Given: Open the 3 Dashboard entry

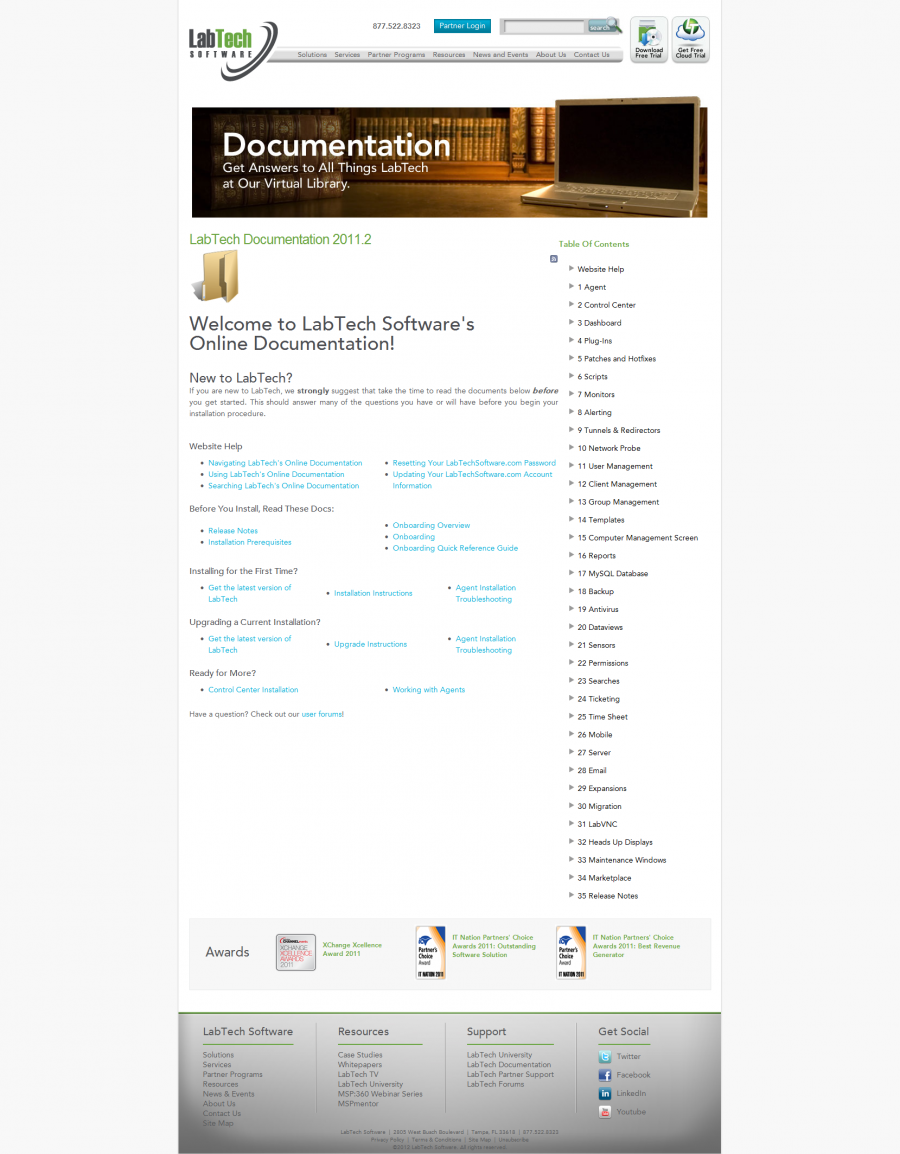Looking at the screenshot, I should point(600,322).
